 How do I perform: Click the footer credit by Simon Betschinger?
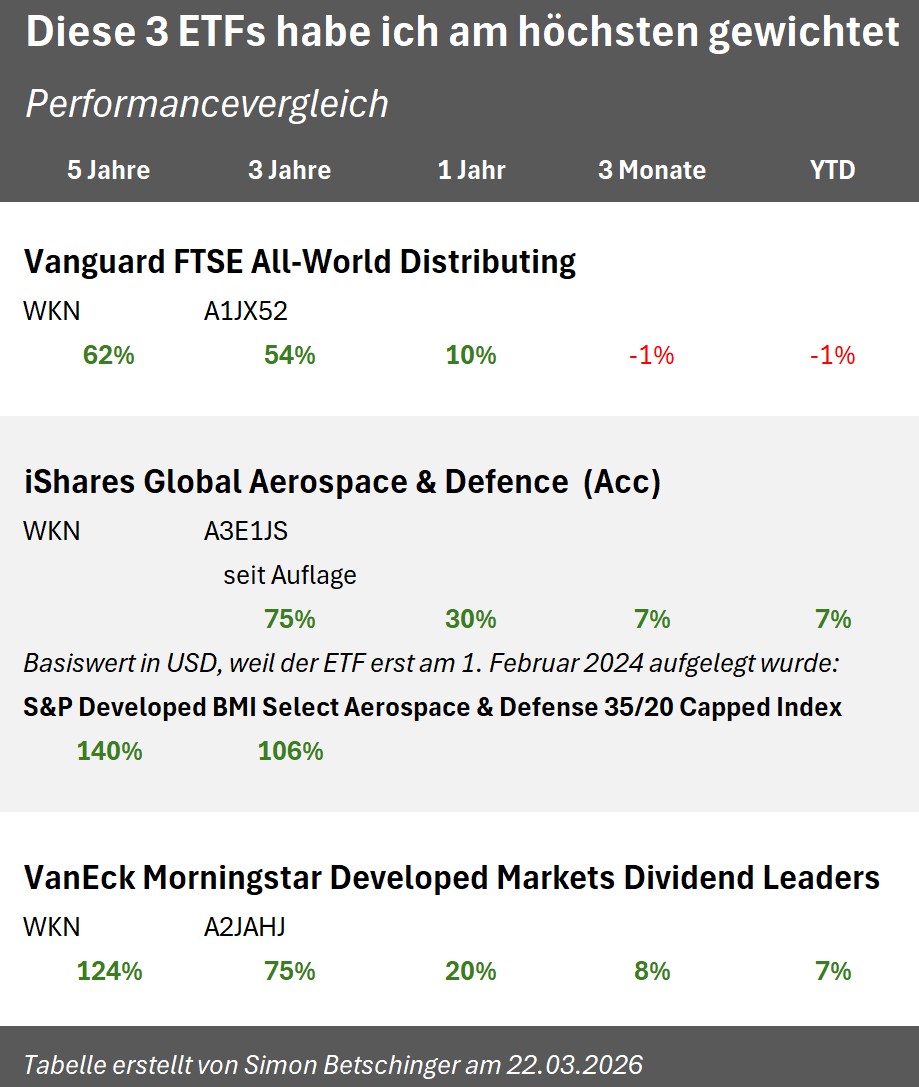333,1063
